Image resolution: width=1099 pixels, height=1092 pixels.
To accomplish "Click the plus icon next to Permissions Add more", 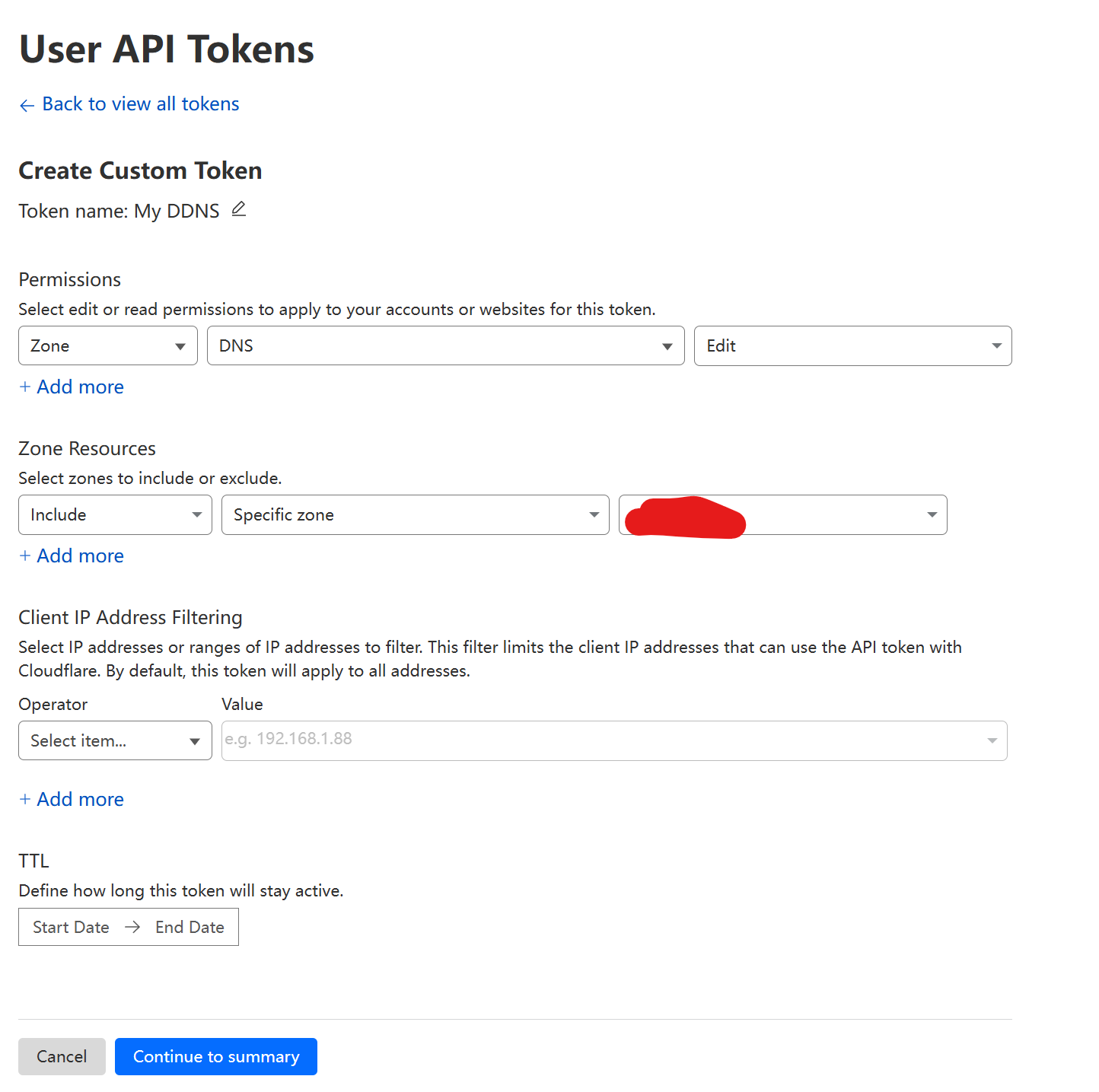I will (25, 387).
